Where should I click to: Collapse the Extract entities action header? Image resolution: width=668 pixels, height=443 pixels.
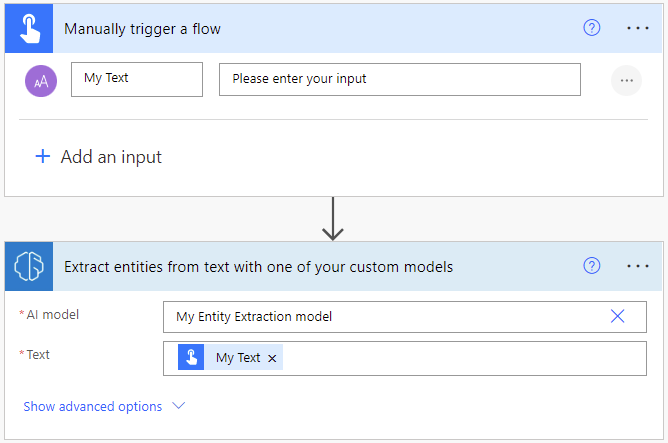click(300, 266)
